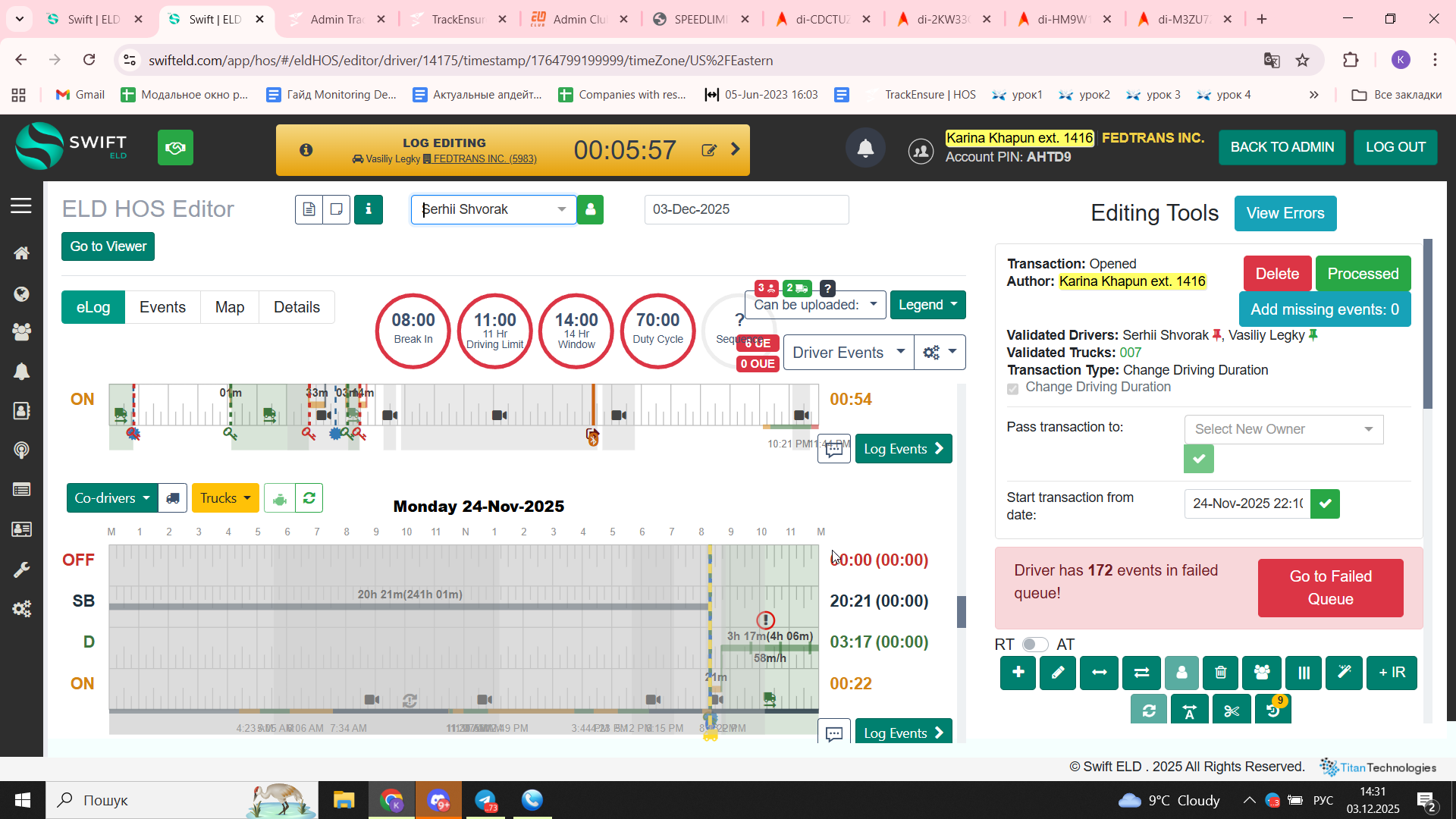1456x819 pixels.
Task: Confirm start transaction date green check
Action: point(1325,504)
